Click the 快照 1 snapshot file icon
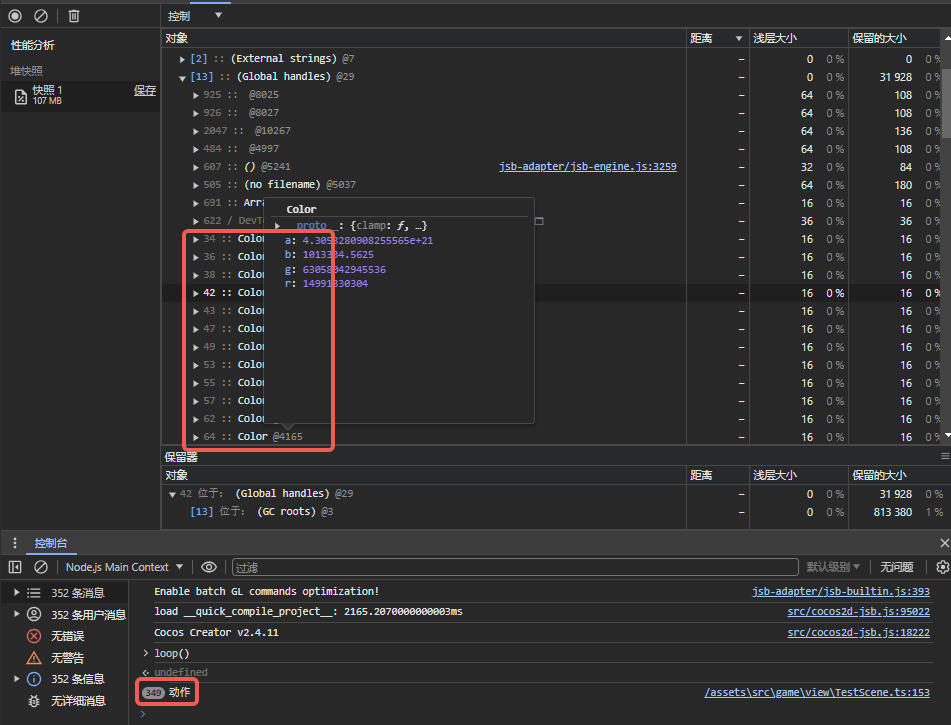Image resolution: width=951 pixels, height=725 pixels. pos(21,96)
